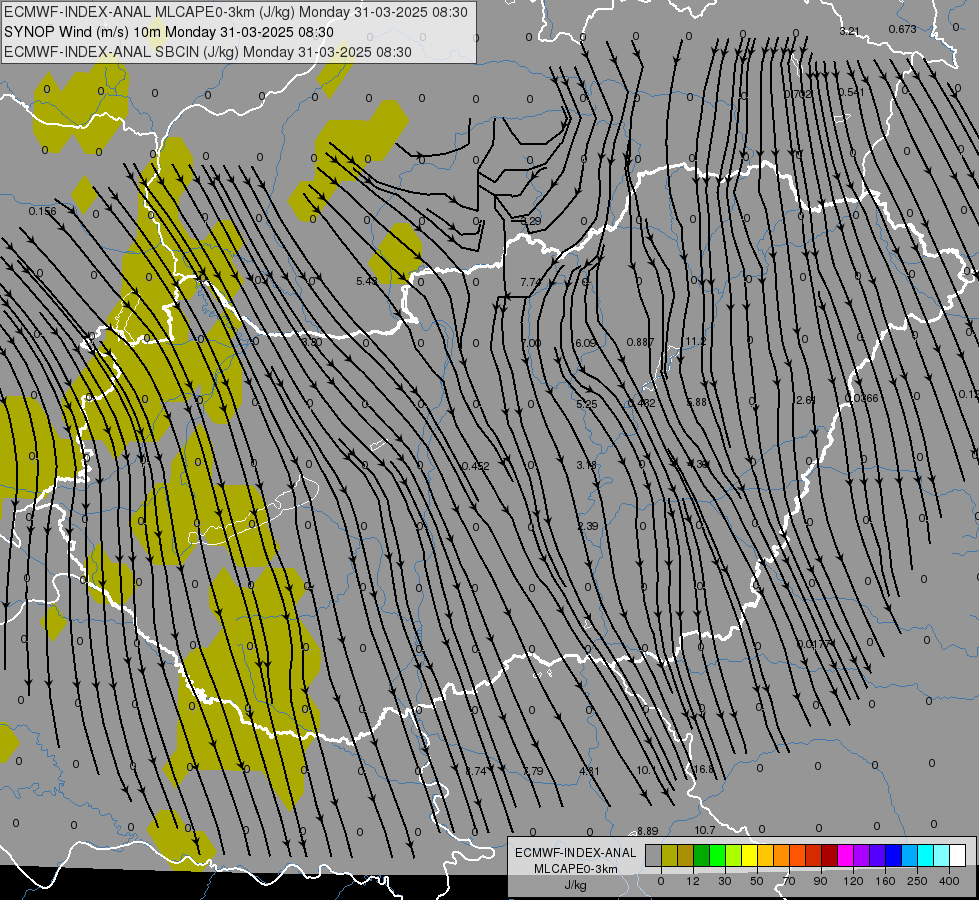979x900 pixels.
Task: Click the magenta swatch in the legend
Action: click(845, 855)
